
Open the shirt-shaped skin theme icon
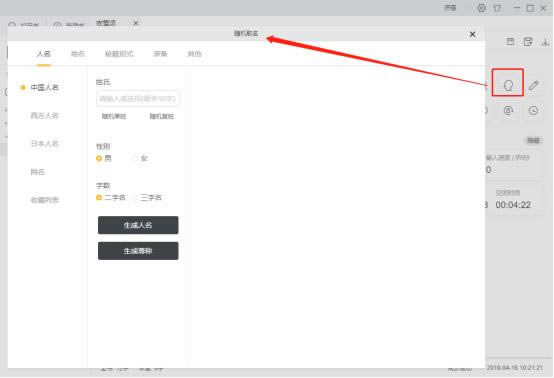point(497,8)
